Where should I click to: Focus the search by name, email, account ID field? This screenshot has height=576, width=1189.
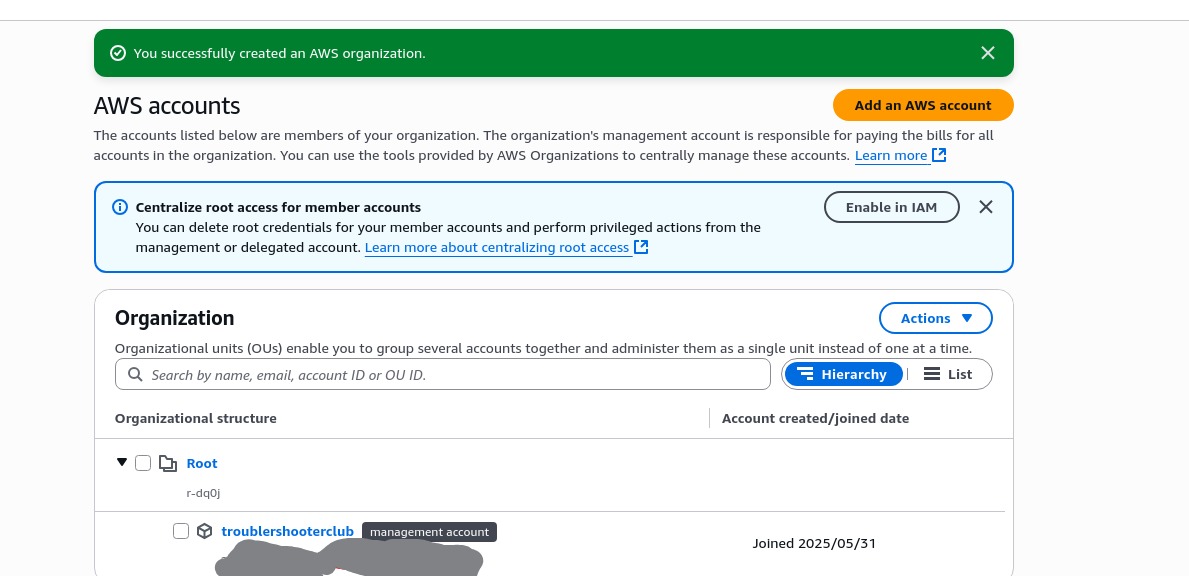(x=443, y=374)
